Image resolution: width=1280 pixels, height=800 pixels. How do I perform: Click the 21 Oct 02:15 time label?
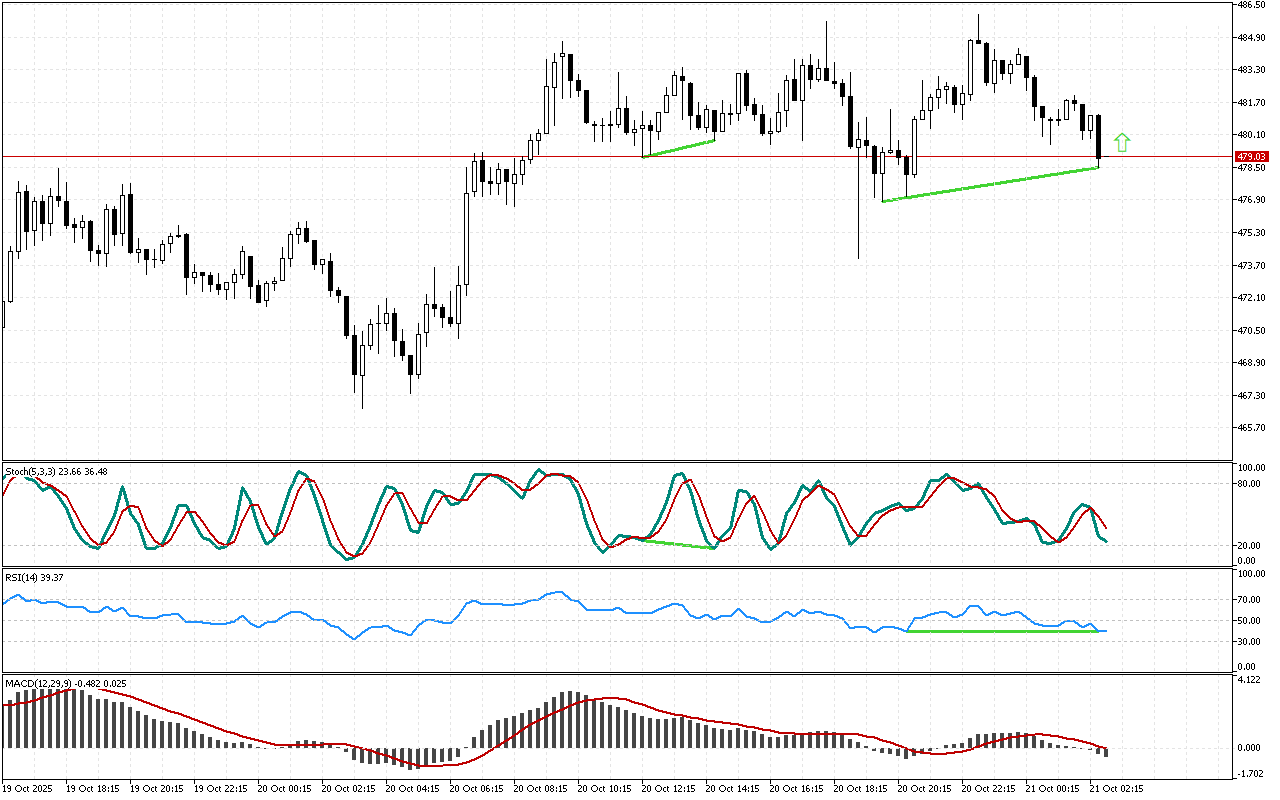(x=1116, y=789)
